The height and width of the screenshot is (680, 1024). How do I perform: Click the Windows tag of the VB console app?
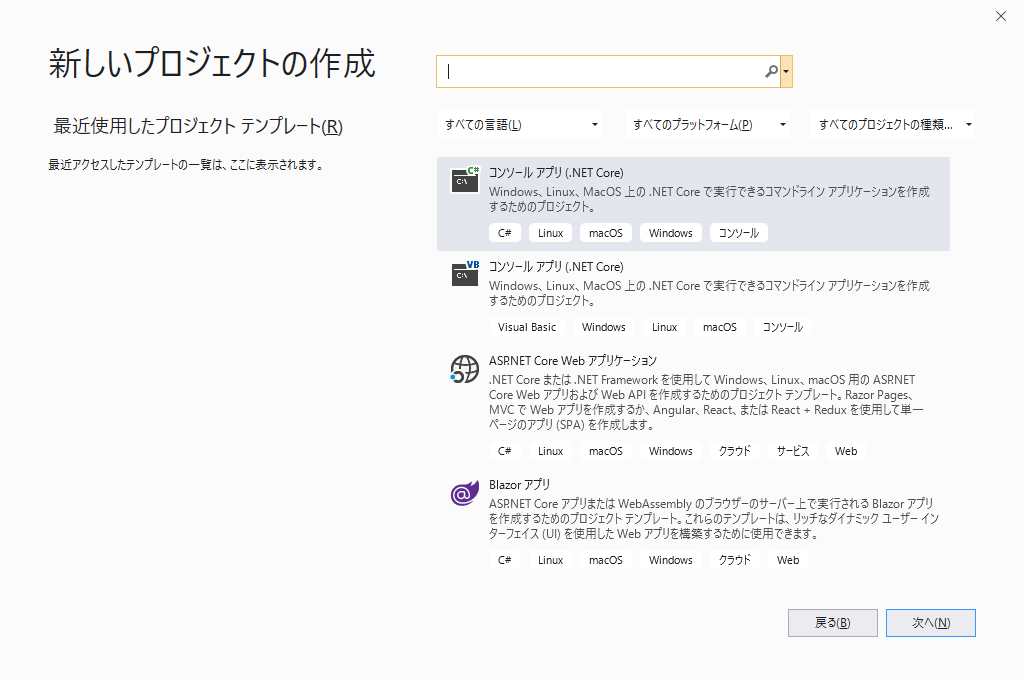pos(603,327)
